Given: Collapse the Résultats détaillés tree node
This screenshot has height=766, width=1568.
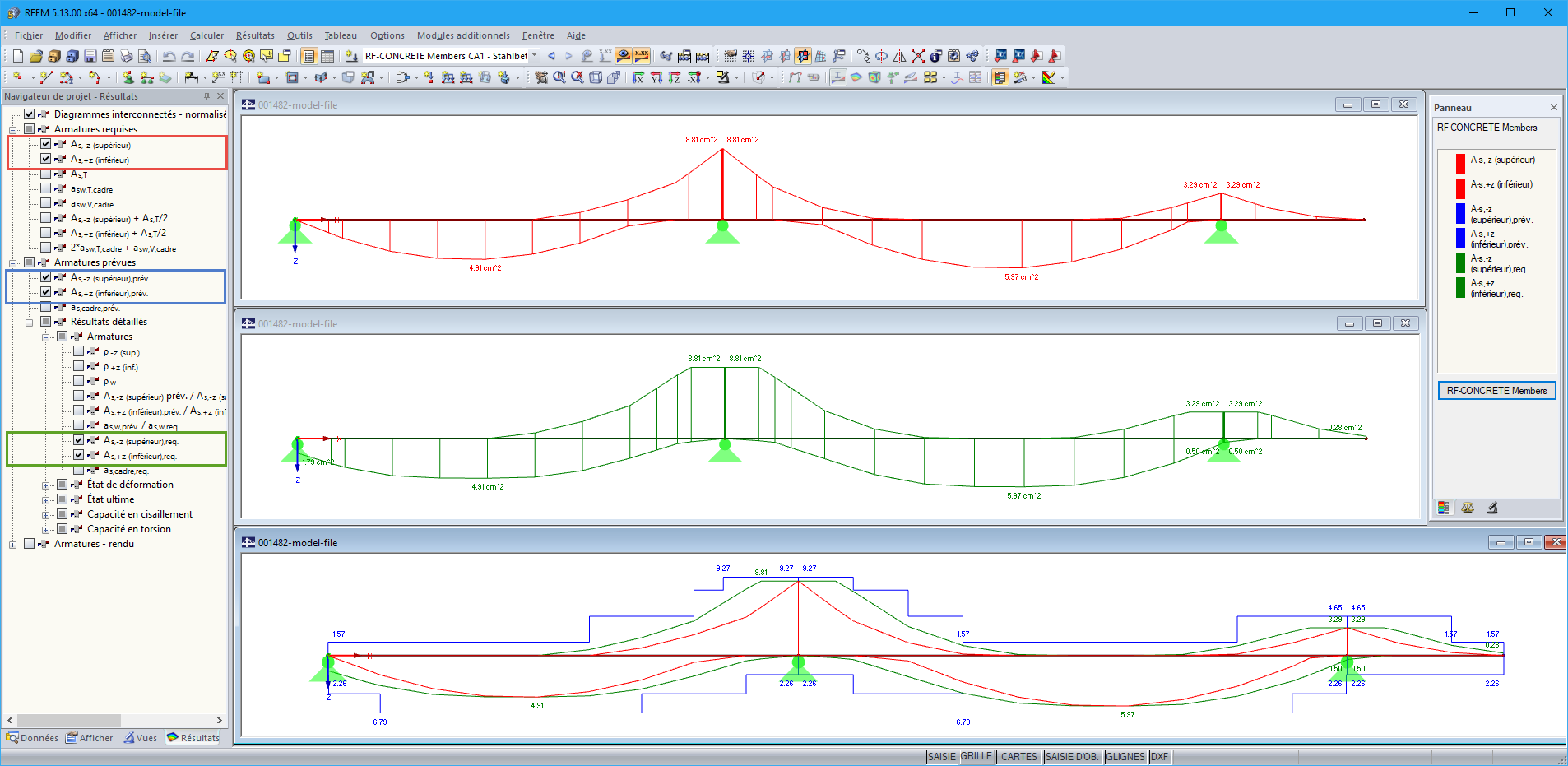Looking at the screenshot, I should [x=30, y=322].
